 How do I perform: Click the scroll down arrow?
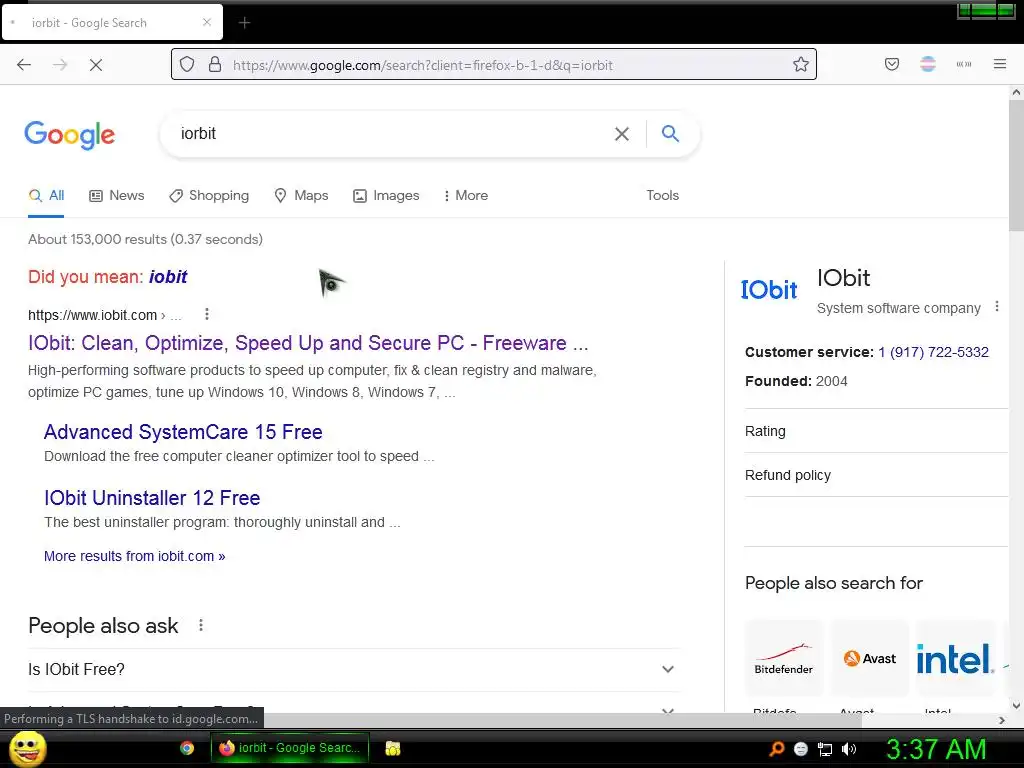point(1016,705)
